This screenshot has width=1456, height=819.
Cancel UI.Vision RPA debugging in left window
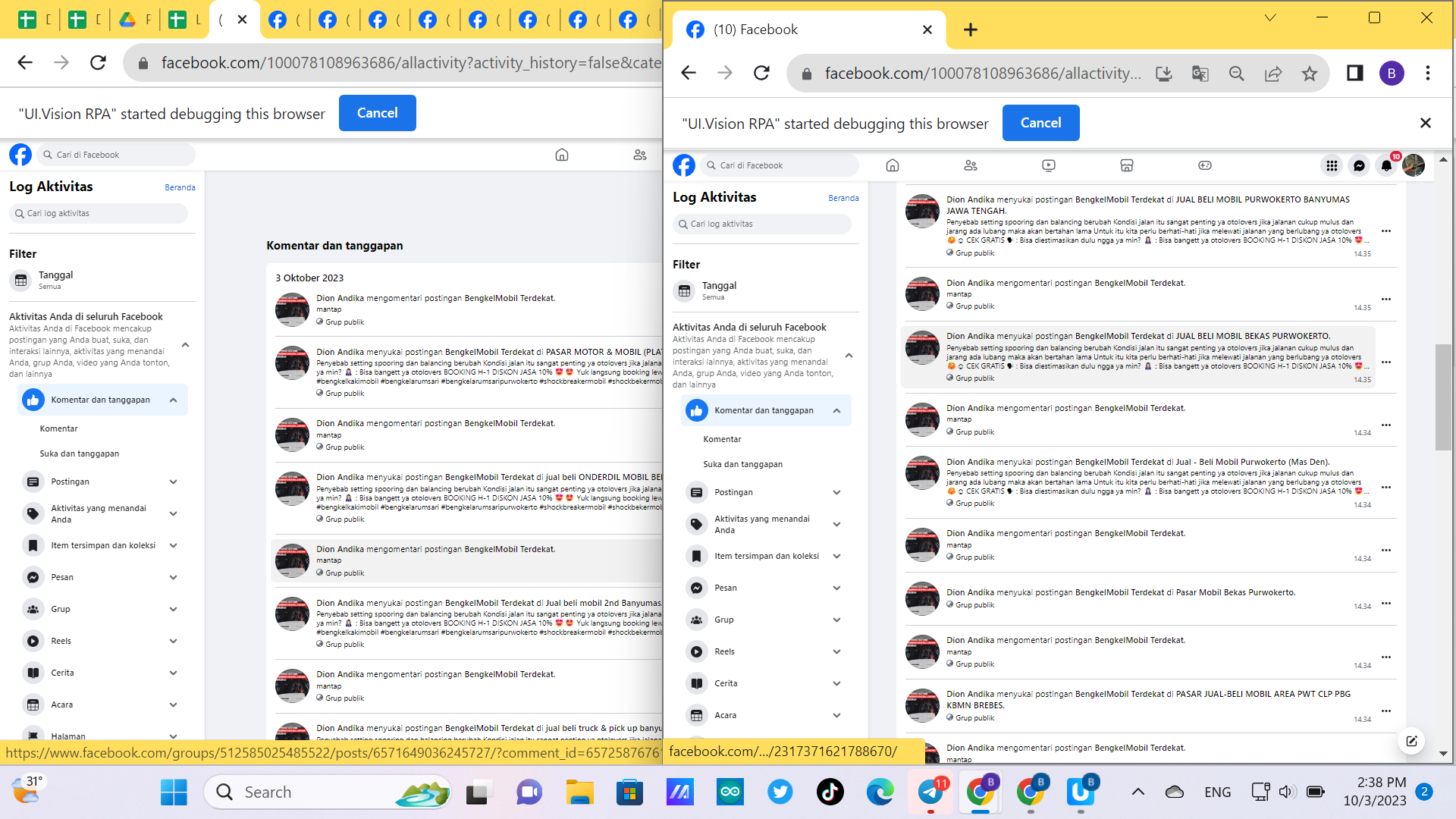[377, 113]
